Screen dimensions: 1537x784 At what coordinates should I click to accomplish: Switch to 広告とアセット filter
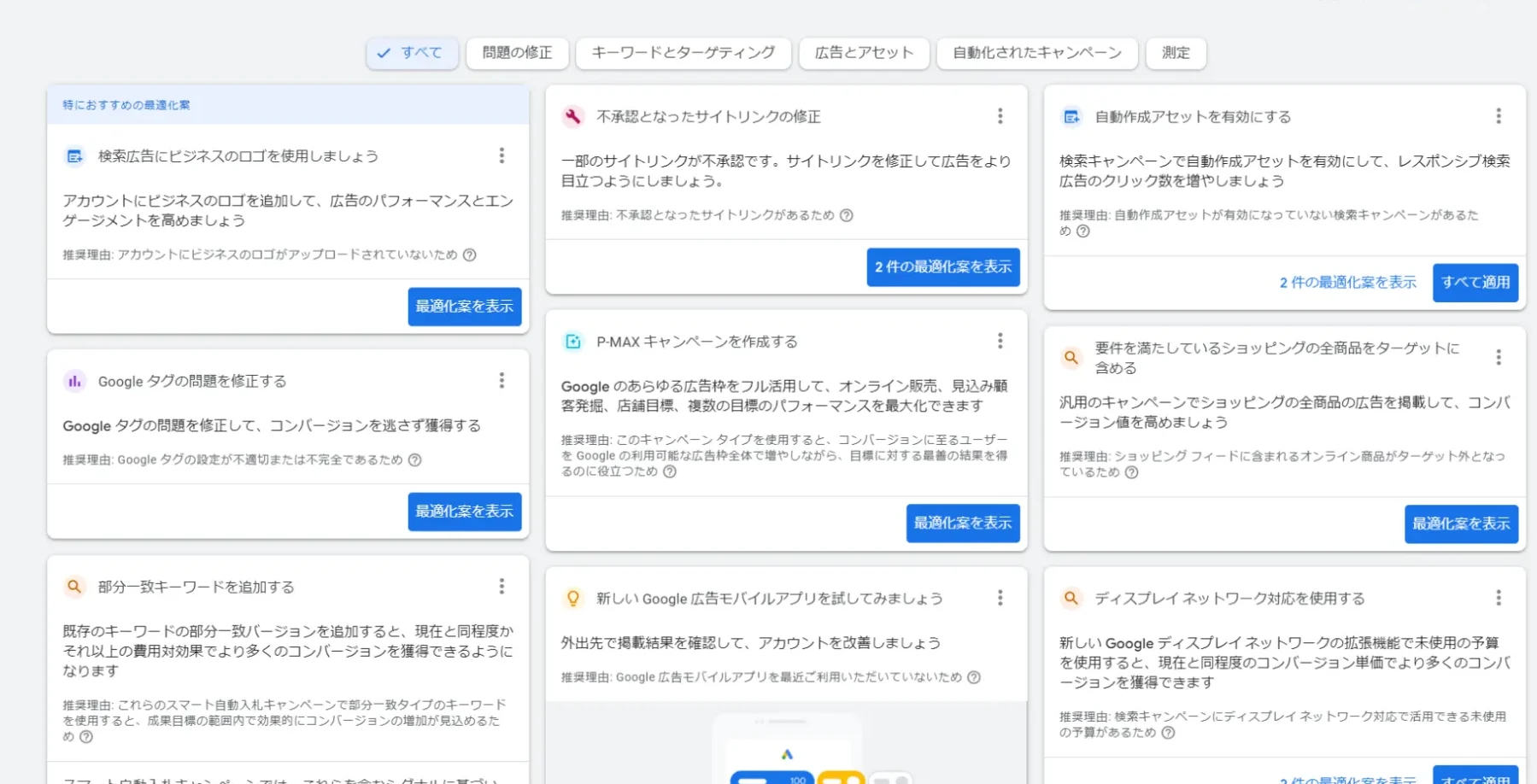[x=864, y=53]
